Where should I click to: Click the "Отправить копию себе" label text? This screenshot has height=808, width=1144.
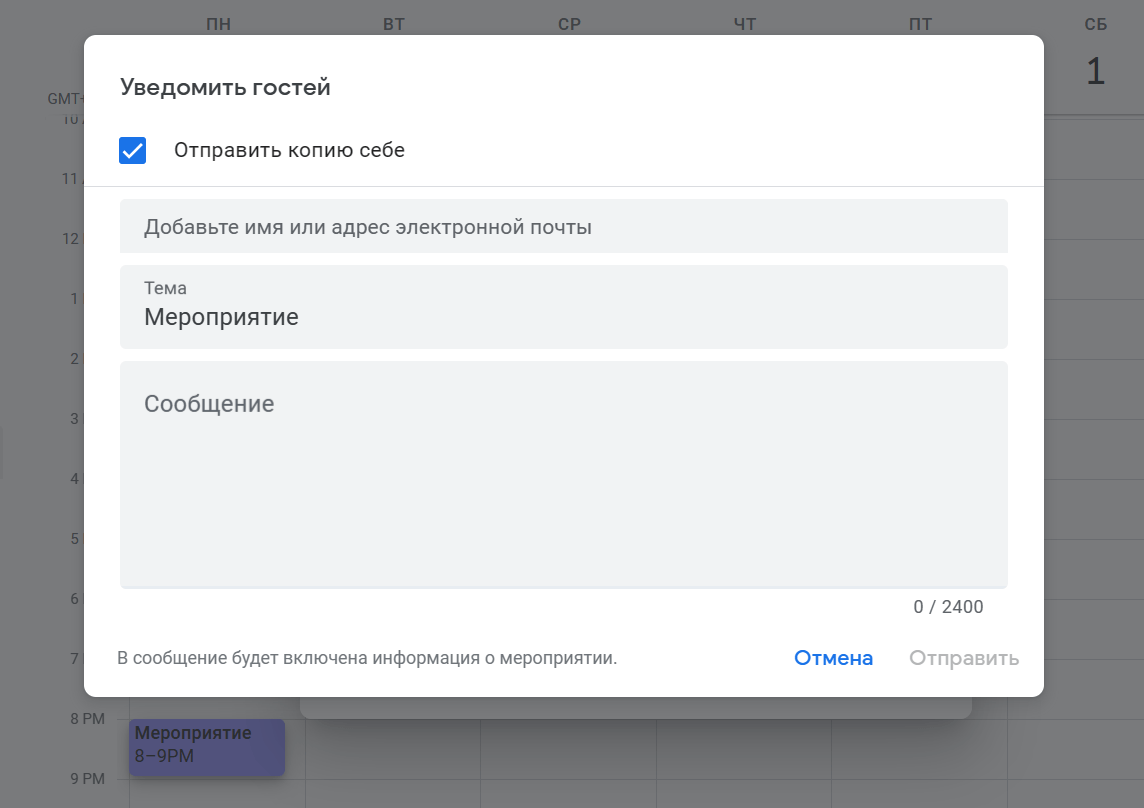click(289, 150)
